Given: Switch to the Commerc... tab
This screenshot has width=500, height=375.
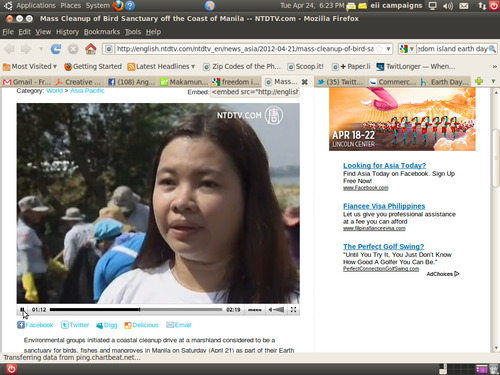Looking at the screenshot, I should pyautogui.click(x=393, y=82).
